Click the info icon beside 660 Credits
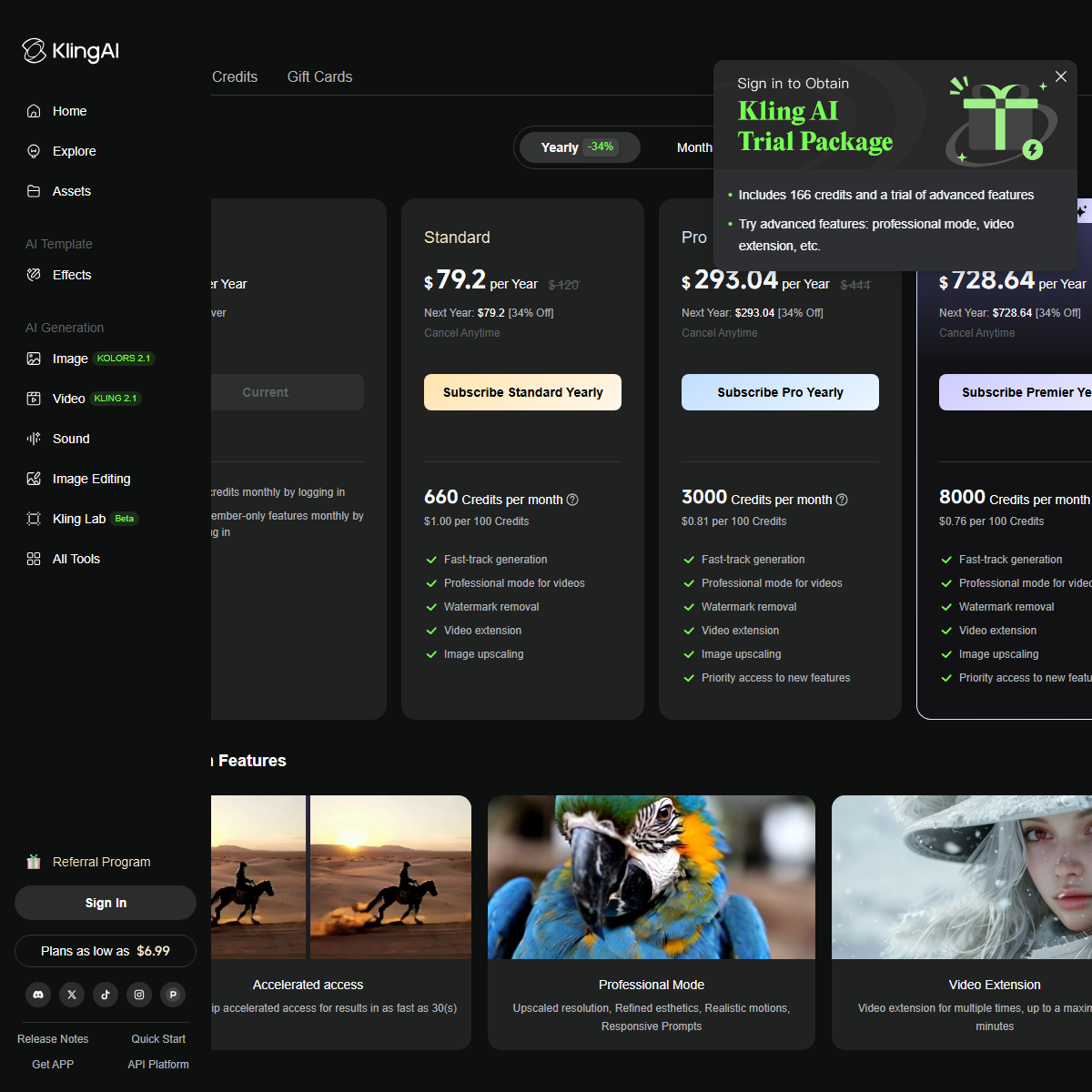Image resolution: width=1092 pixels, height=1092 pixels. coord(572,500)
